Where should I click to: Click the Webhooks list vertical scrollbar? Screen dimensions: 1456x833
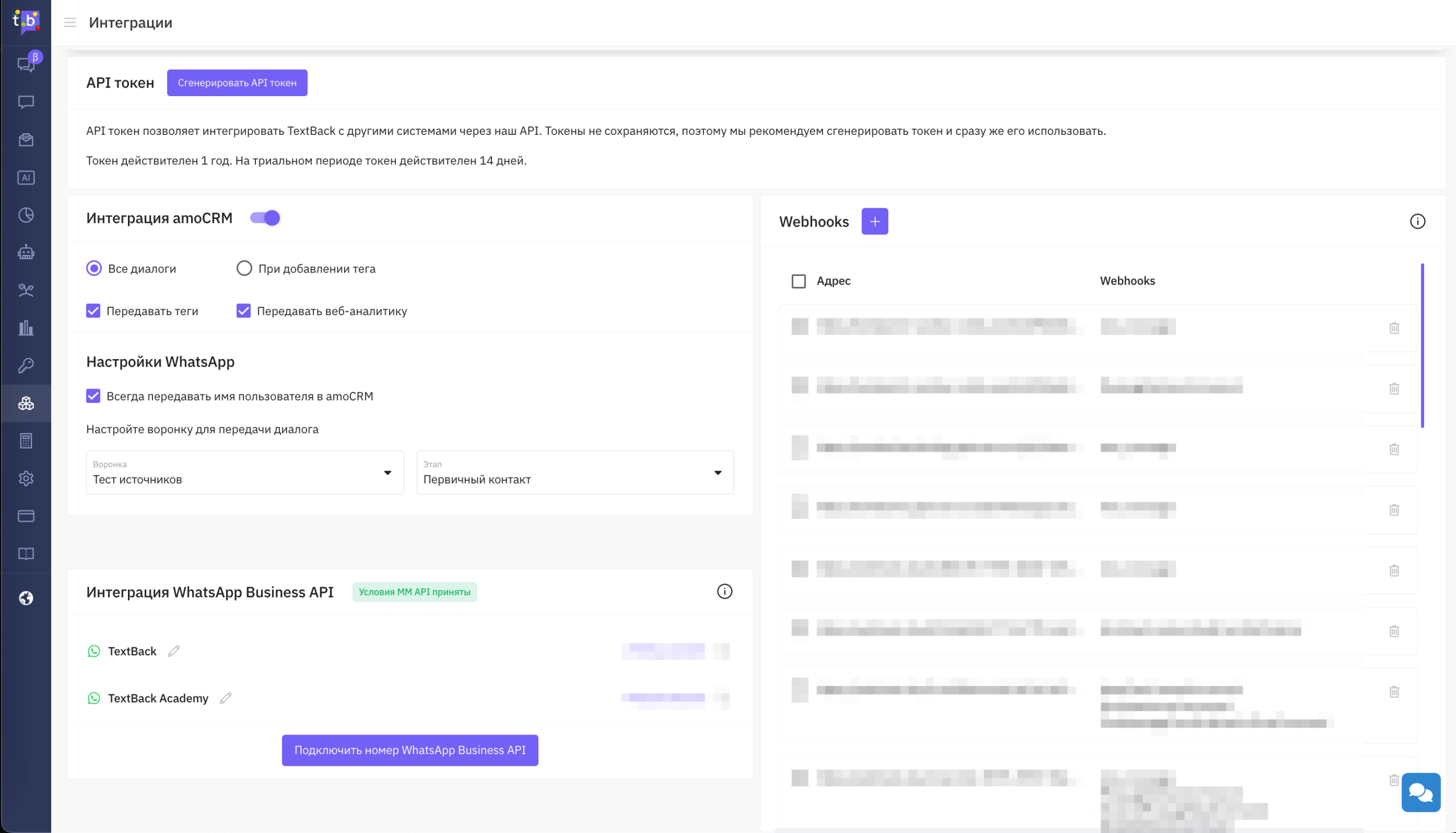click(x=1422, y=345)
